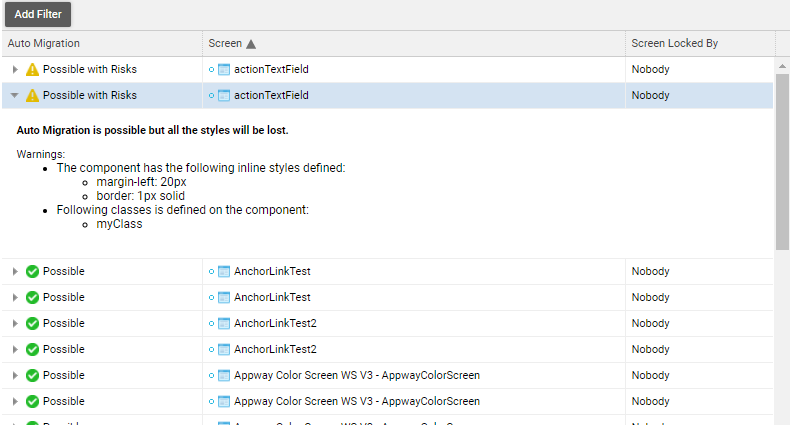Click the small circle marker in highlighted actionTextField row
Image resolution: width=791 pixels, height=425 pixels.
click(211, 95)
